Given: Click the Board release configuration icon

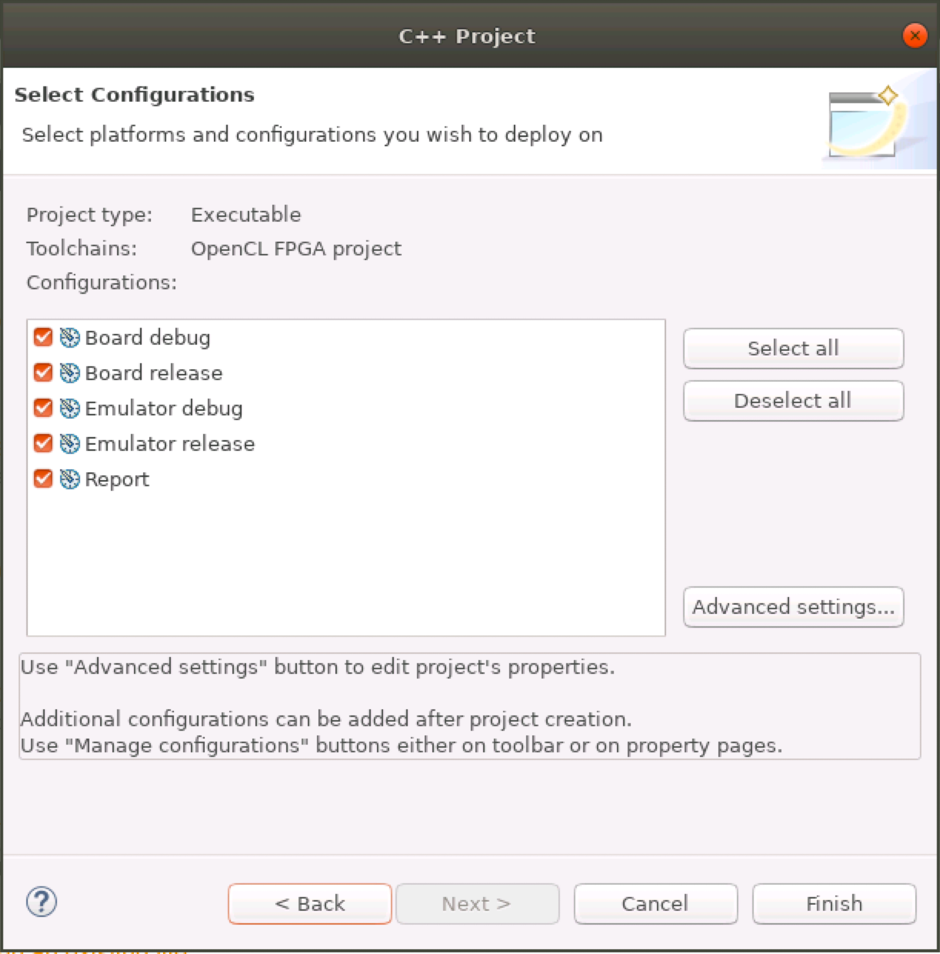Looking at the screenshot, I should tap(69, 373).
